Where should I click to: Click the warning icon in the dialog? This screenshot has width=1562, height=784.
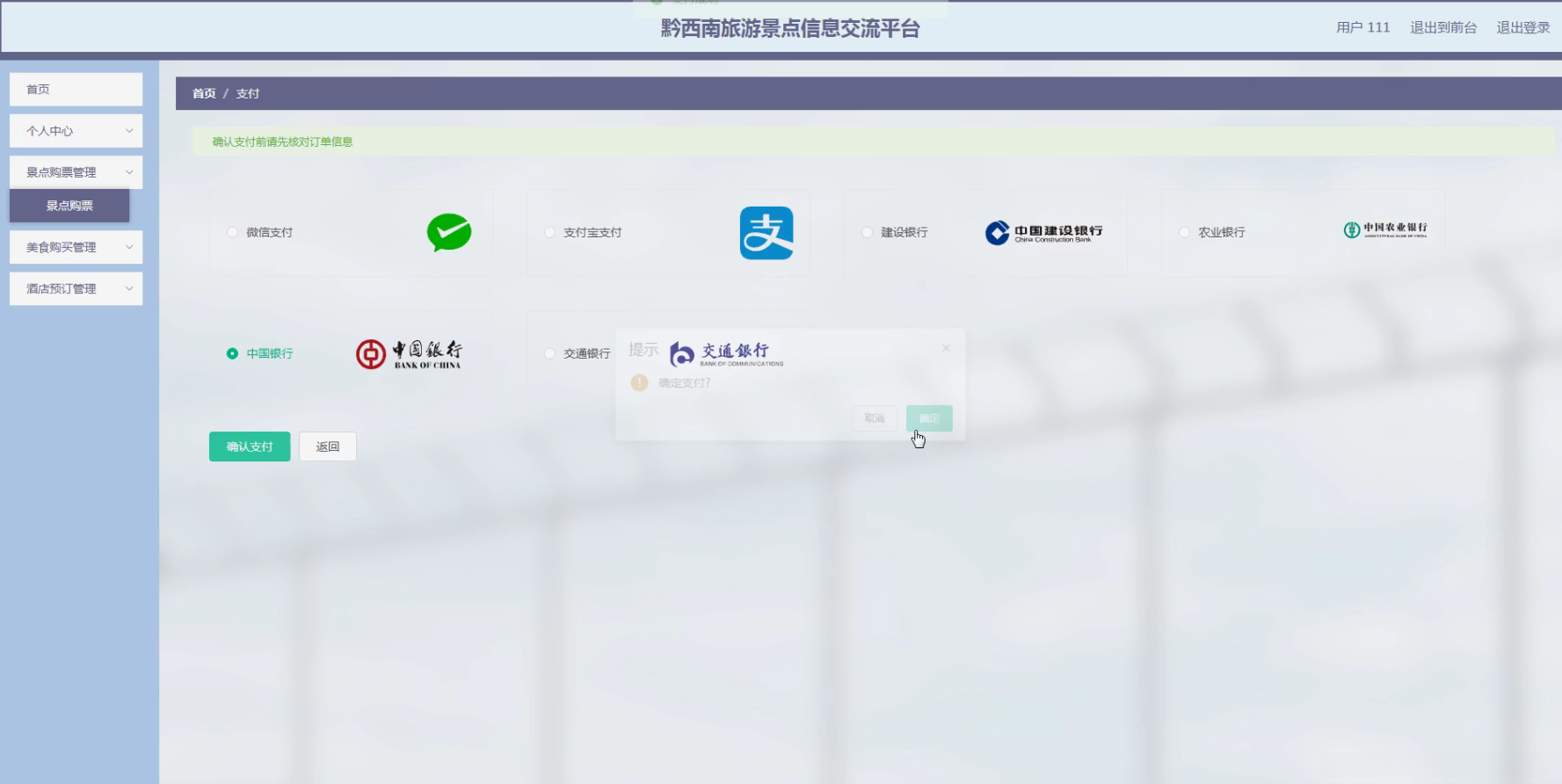point(640,383)
